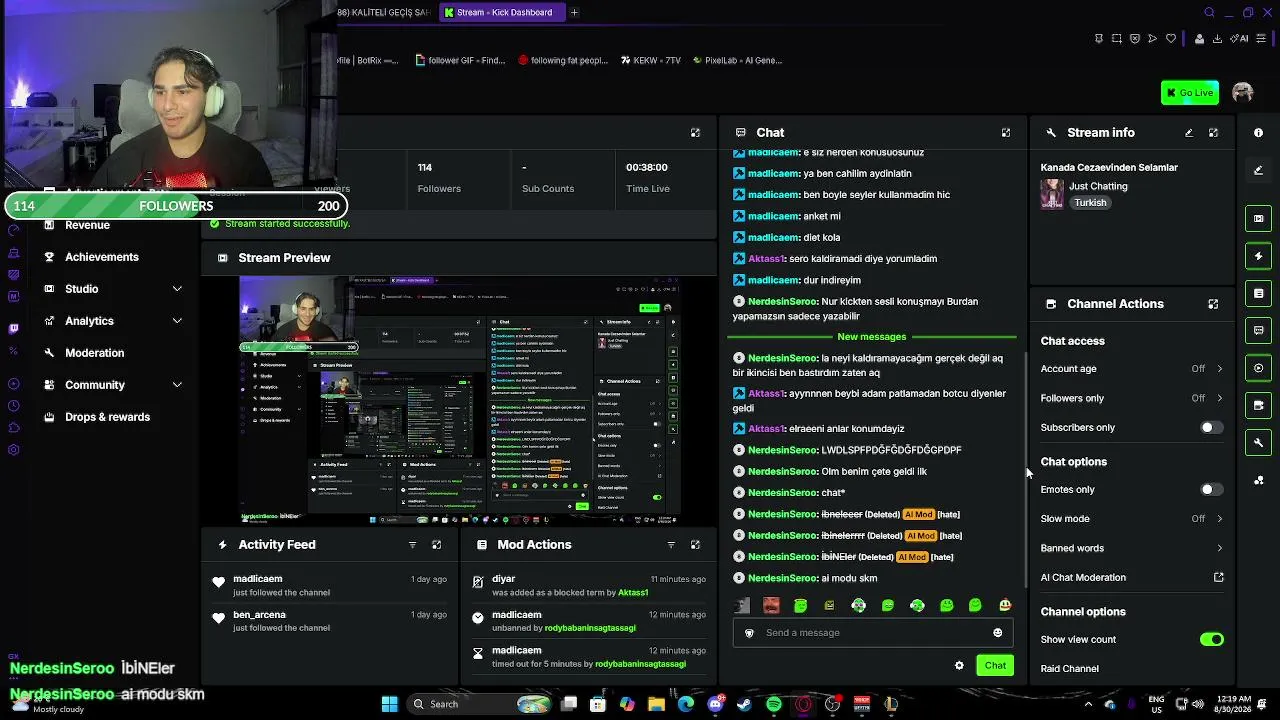Viewport: 1280px width, 720px height.
Task: Click the browser AI toolbar button
Action: click(x=1240, y=39)
